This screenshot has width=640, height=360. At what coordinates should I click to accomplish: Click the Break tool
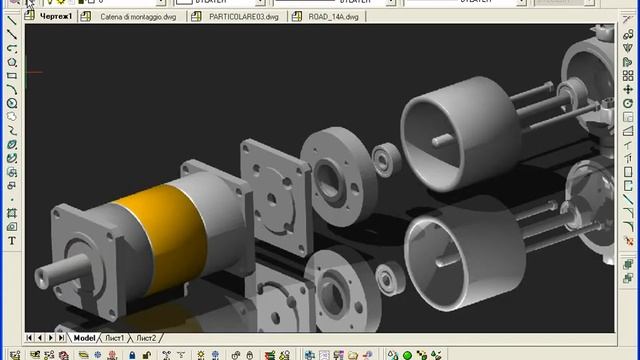click(628, 186)
